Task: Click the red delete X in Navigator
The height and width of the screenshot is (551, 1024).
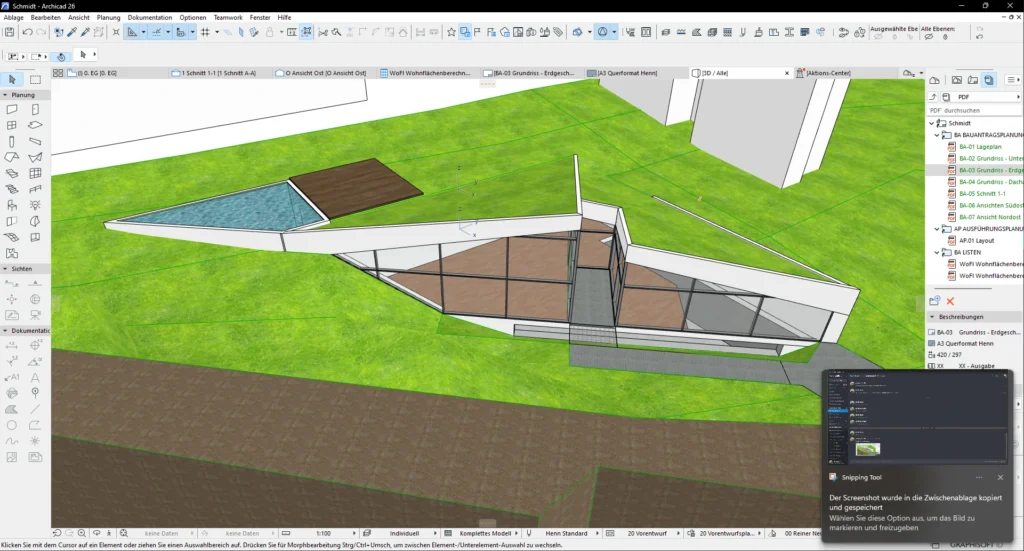Action: [950, 301]
